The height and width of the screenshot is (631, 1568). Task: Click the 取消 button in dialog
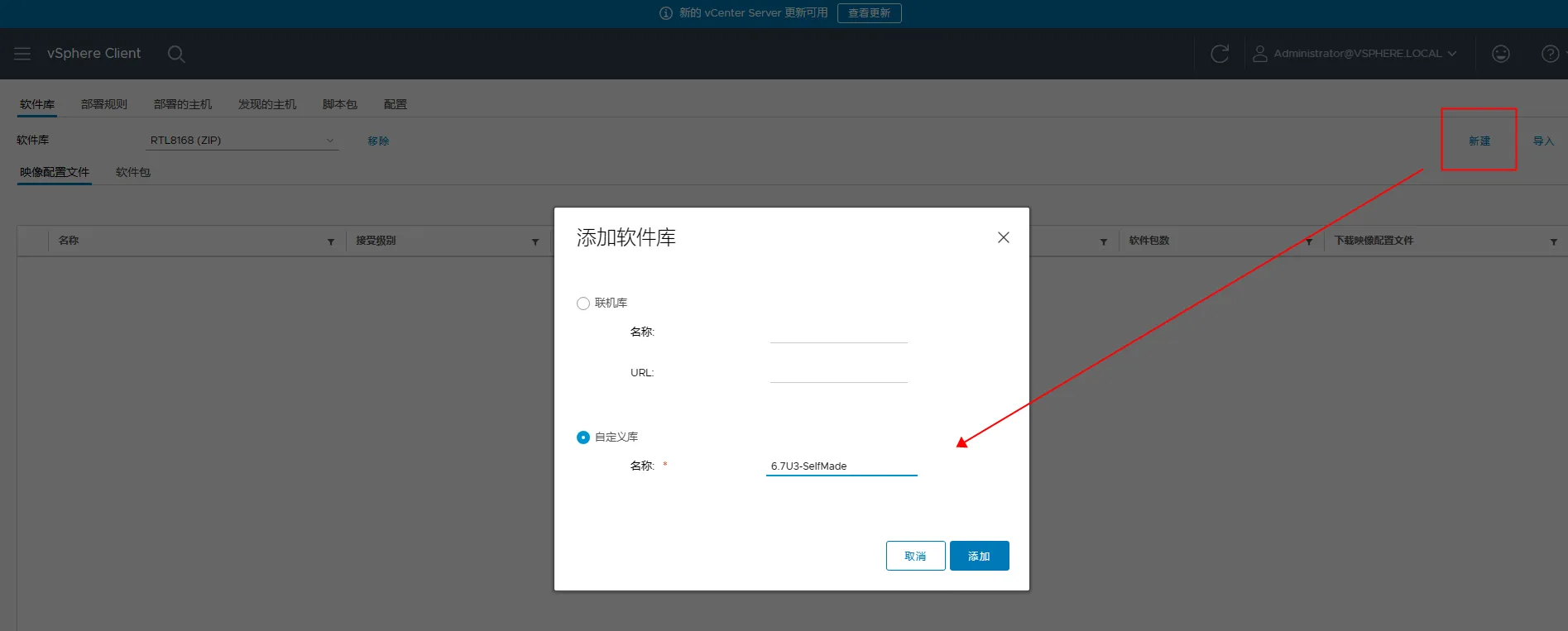915,556
